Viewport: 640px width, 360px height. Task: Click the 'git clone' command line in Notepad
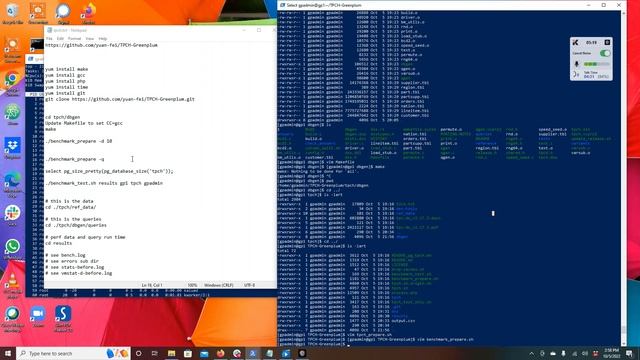click(x=120, y=99)
